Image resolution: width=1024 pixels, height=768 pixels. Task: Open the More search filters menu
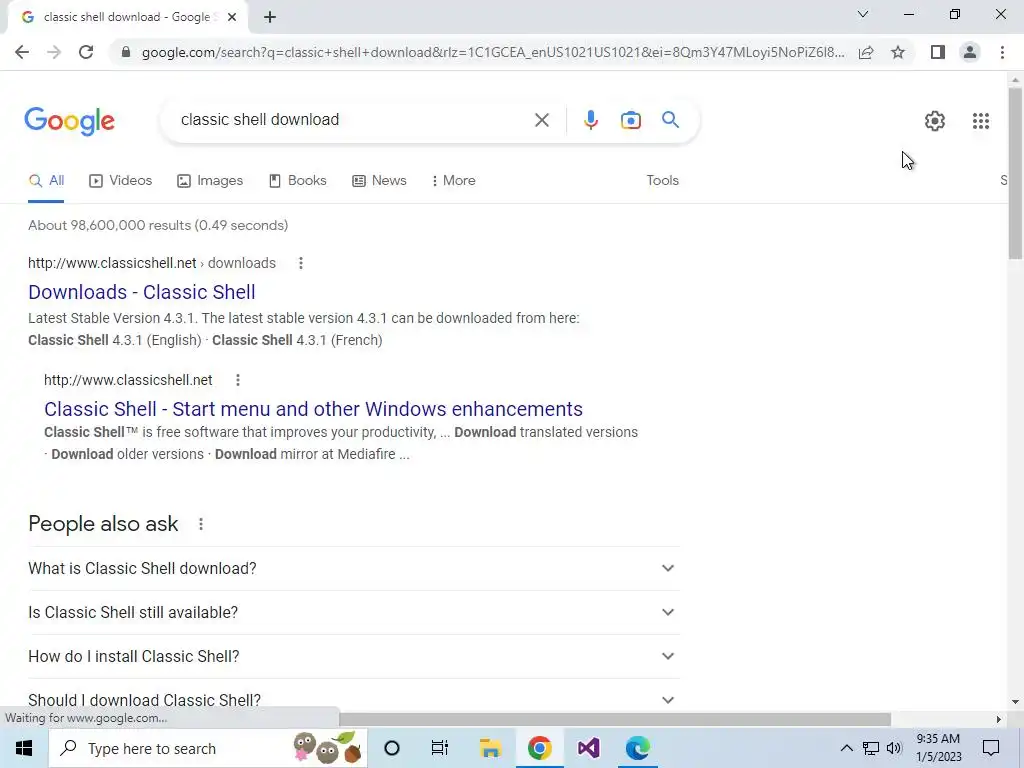click(454, 181)
